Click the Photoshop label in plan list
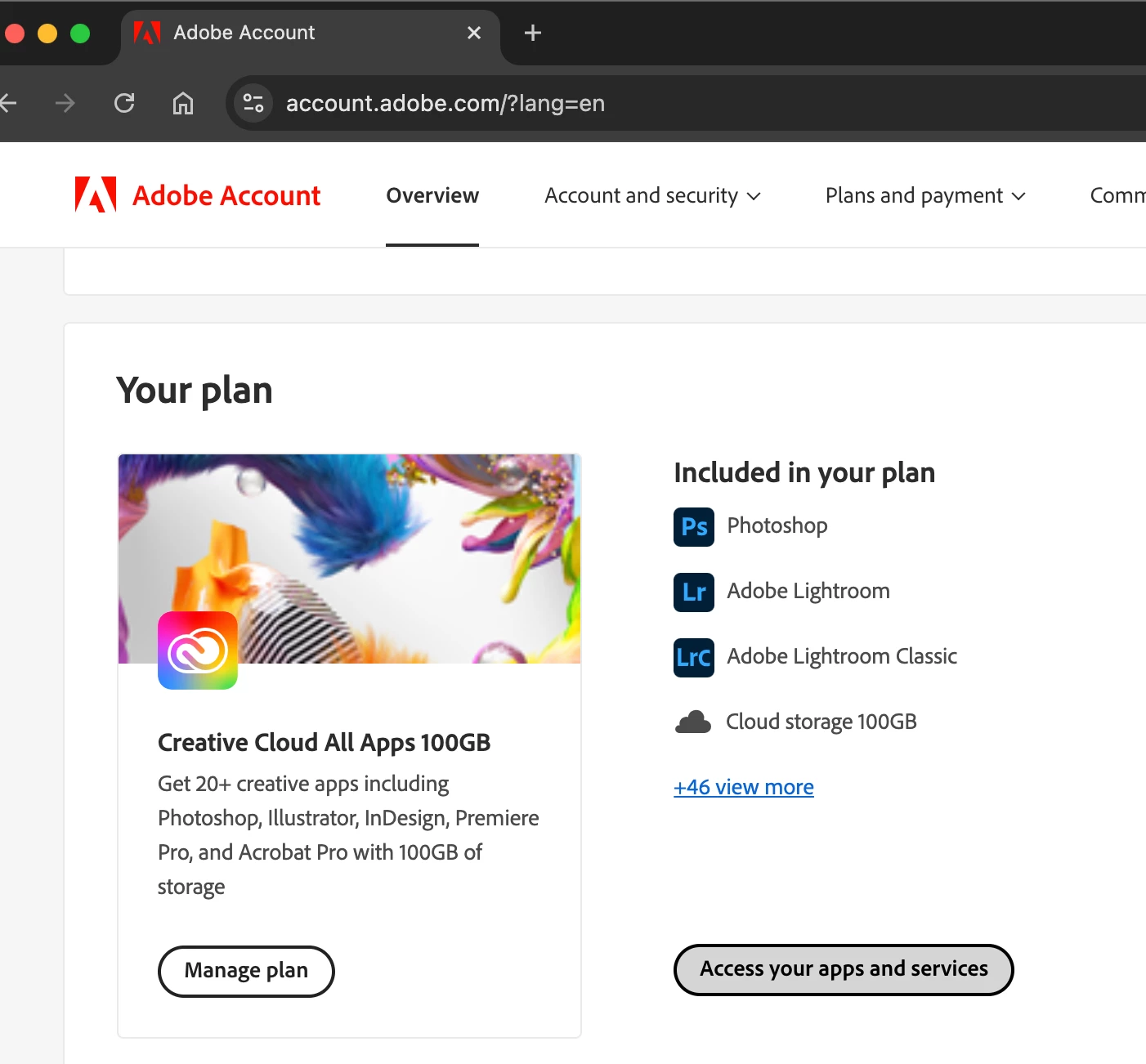Viewport: 1146px width, 1064px height. 777,525
